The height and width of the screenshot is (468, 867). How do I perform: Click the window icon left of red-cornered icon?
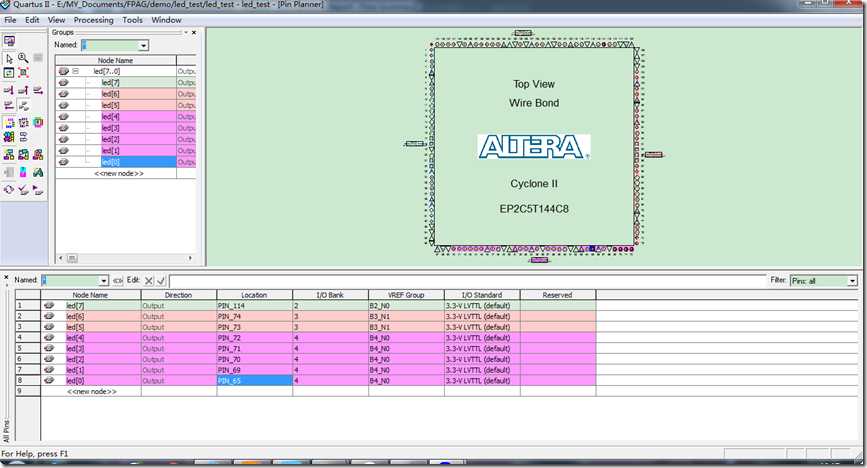tap(9, 72)
